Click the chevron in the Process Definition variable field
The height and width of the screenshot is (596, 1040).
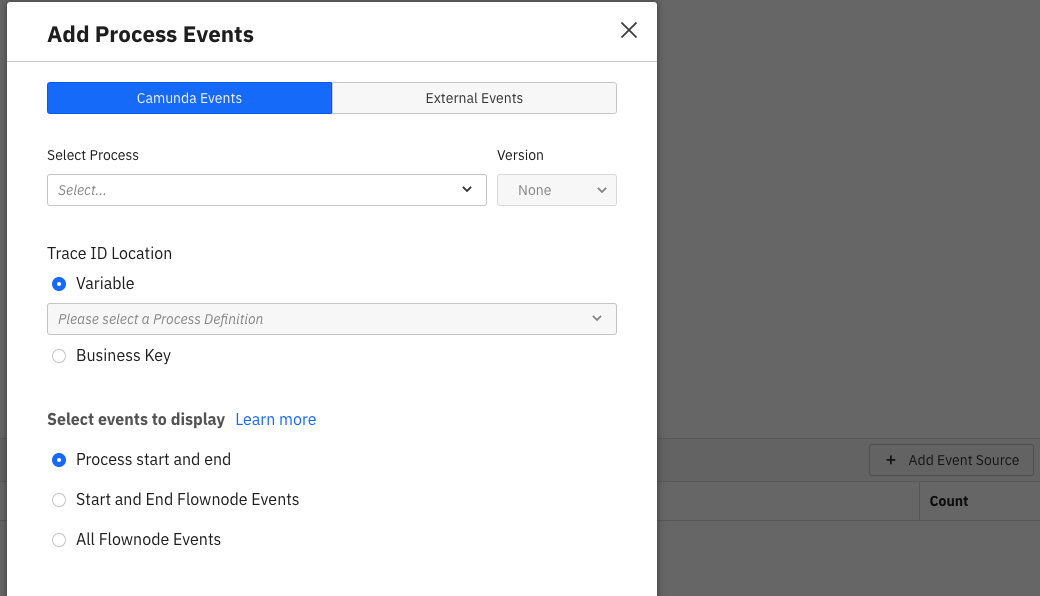pos(597,319)
